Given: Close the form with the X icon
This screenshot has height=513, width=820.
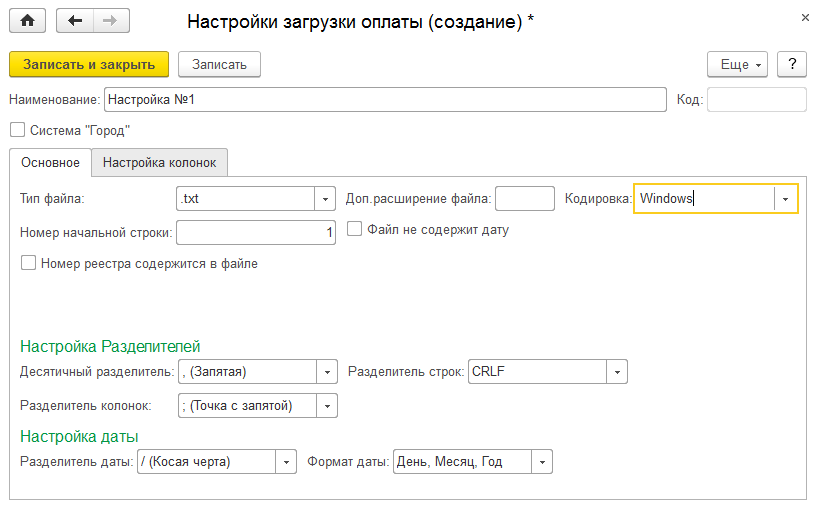Looking at the screenshot, I should point(805,18).
